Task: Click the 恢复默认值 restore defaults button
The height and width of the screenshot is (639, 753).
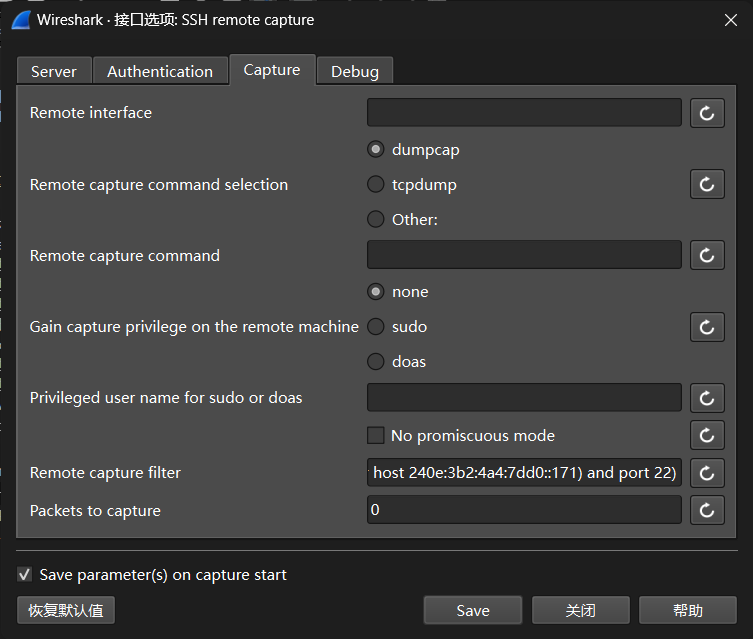Action: point(66,610)
